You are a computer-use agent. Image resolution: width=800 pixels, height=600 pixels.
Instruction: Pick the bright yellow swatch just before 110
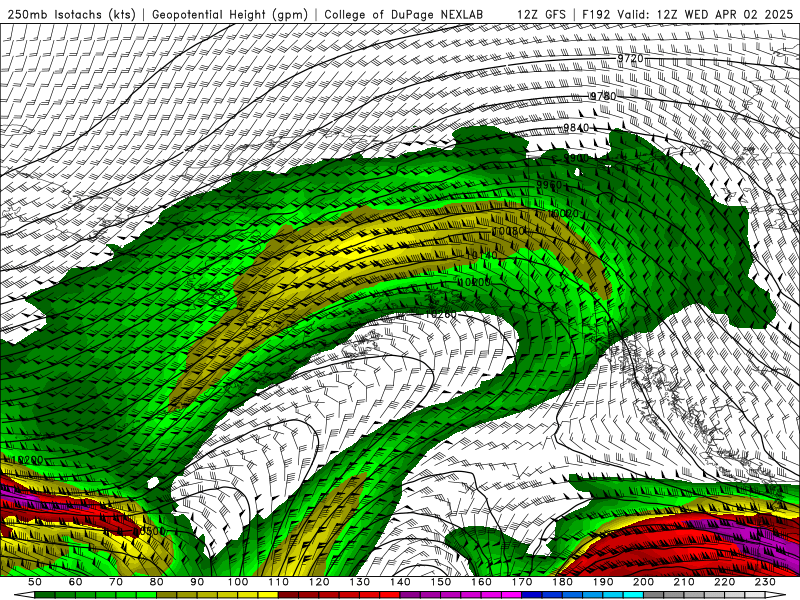pos(268,595)
